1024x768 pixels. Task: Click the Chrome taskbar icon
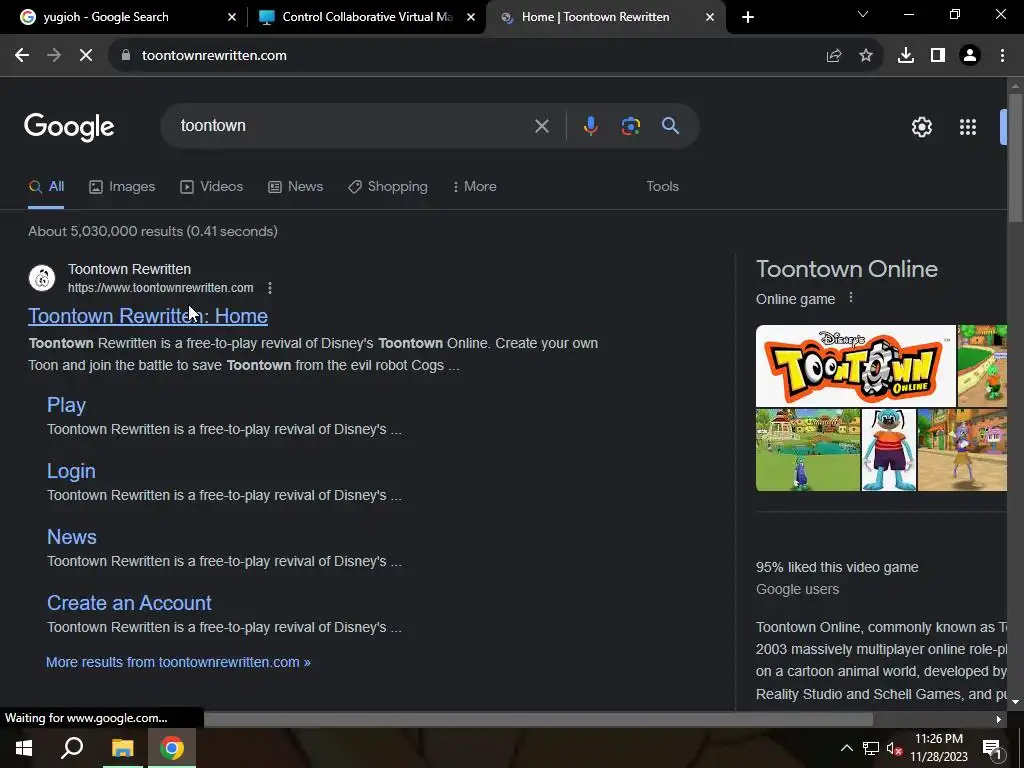pos(172,748)
